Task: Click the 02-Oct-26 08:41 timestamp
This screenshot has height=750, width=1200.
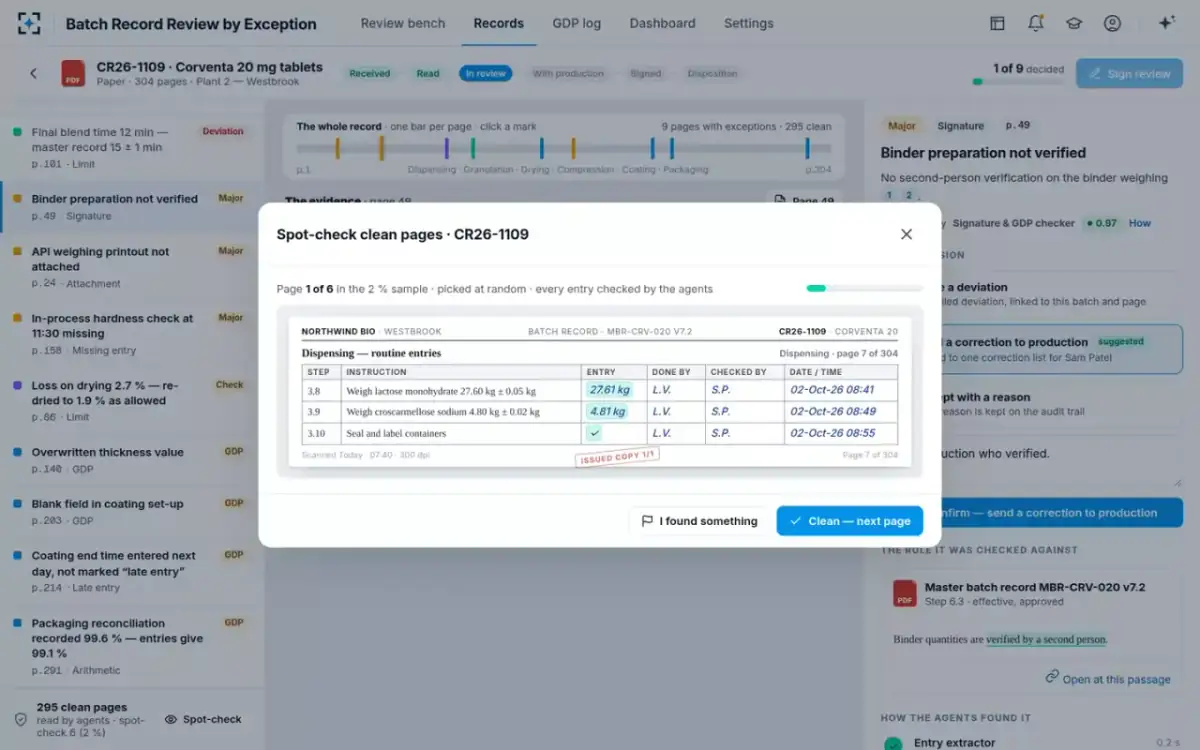Action: (832, 390)
